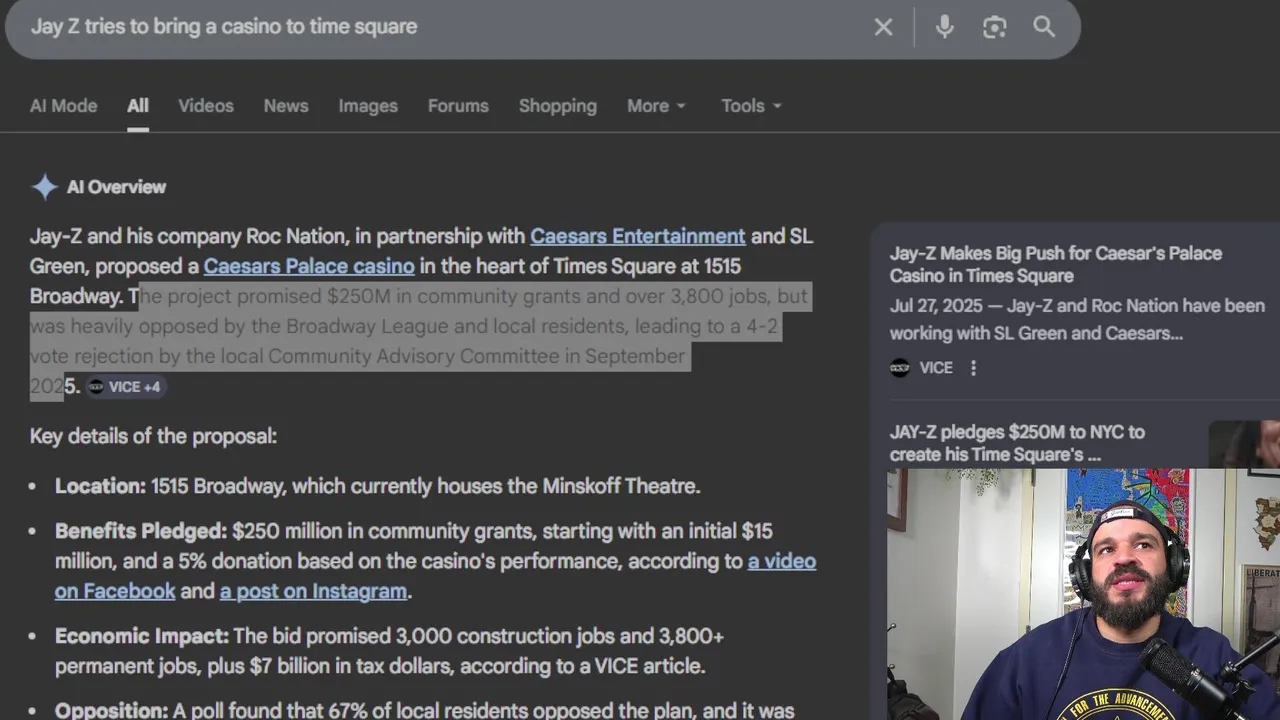
Task: Click the AI Overview heading text
Action: click(116, 187)
